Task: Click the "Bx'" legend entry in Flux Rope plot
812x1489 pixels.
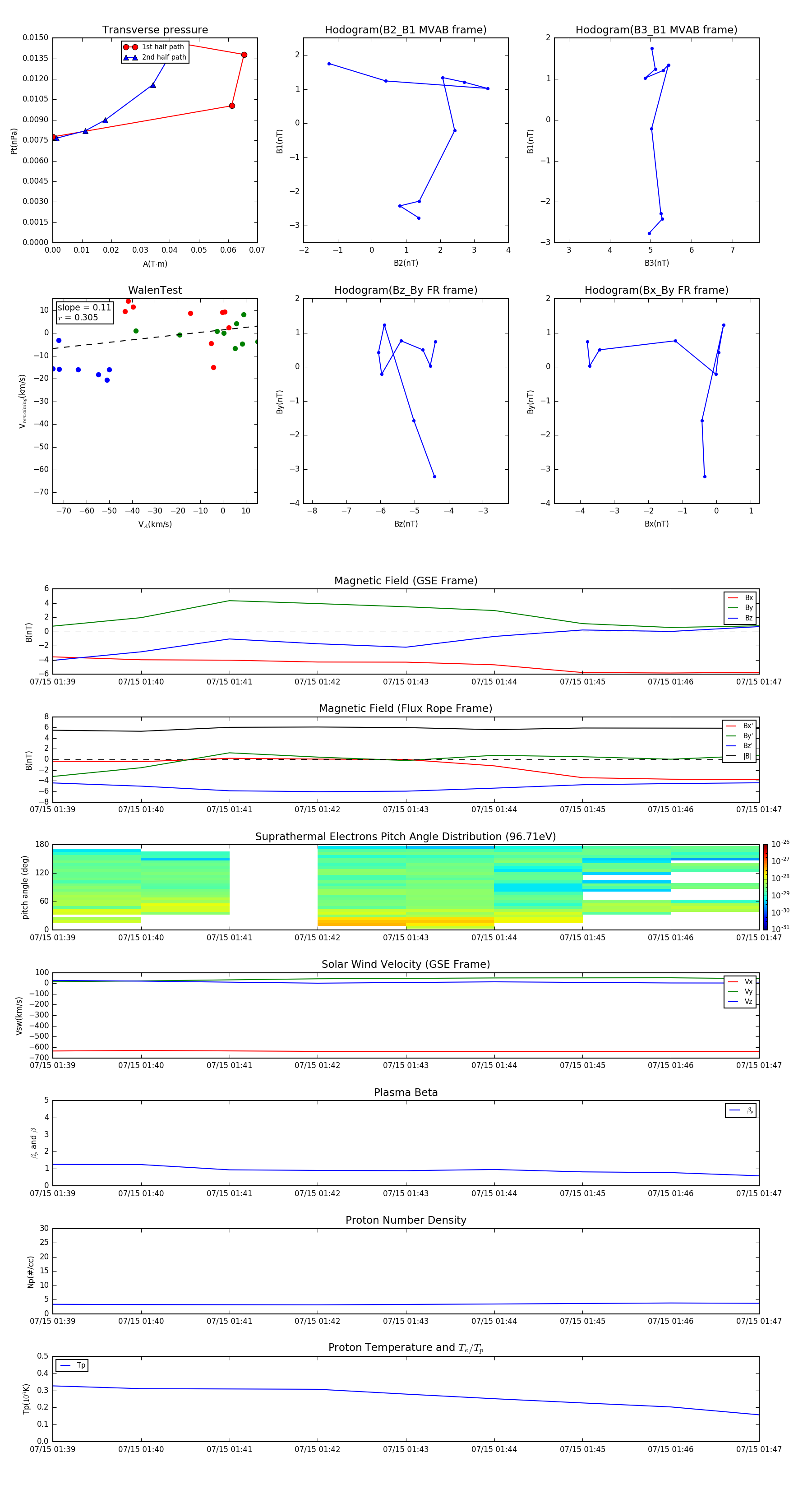Action: pyautogui.click(x=739, y=726)
